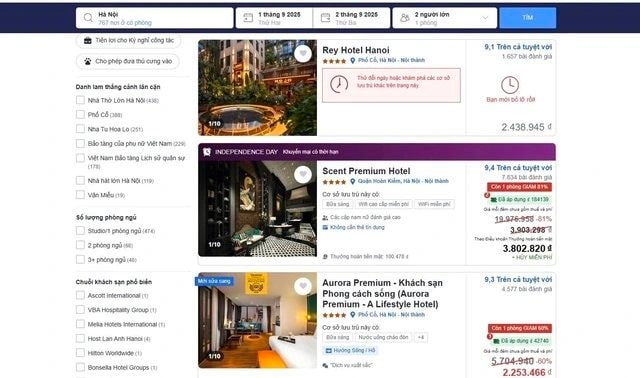Click the search magnifier icon beside Hà Nội

pyautogui.click(x=88, y=18)
